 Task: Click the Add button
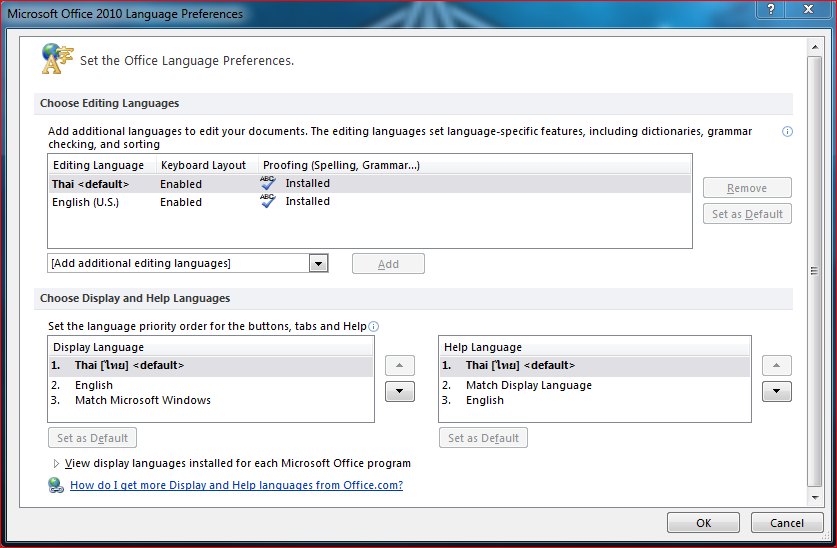(x=389, y=264)
